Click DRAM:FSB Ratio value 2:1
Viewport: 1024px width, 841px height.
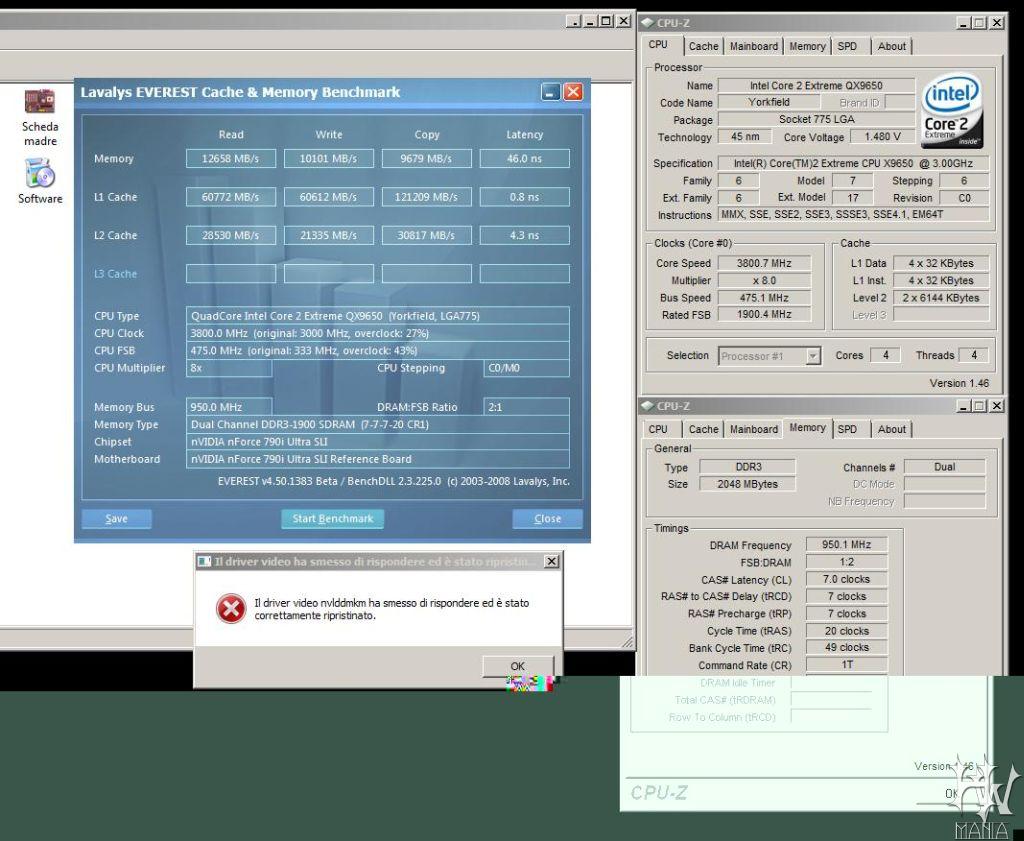click(526, 407)
